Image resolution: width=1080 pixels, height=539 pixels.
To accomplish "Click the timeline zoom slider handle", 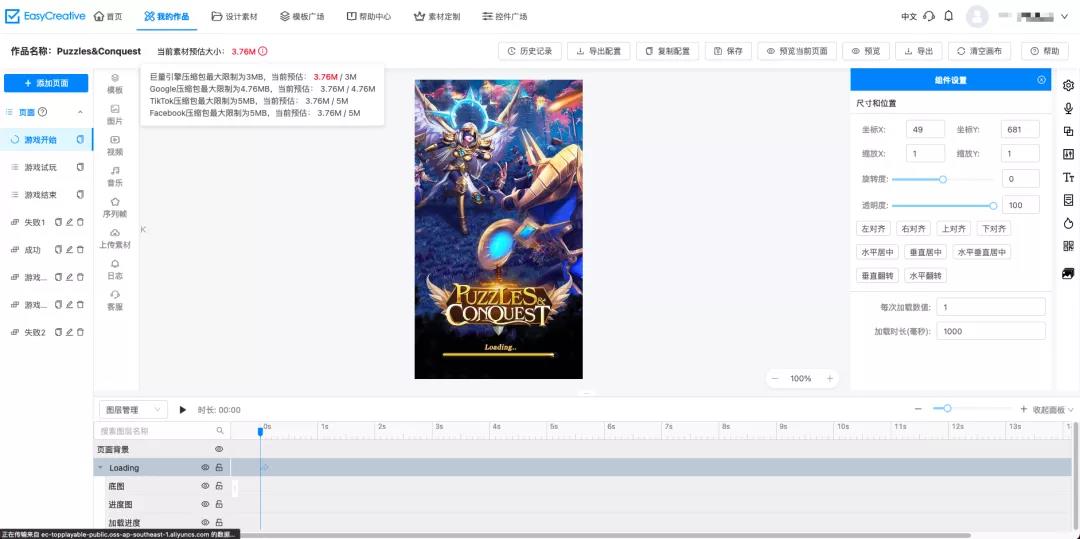I will click(948, 409).
